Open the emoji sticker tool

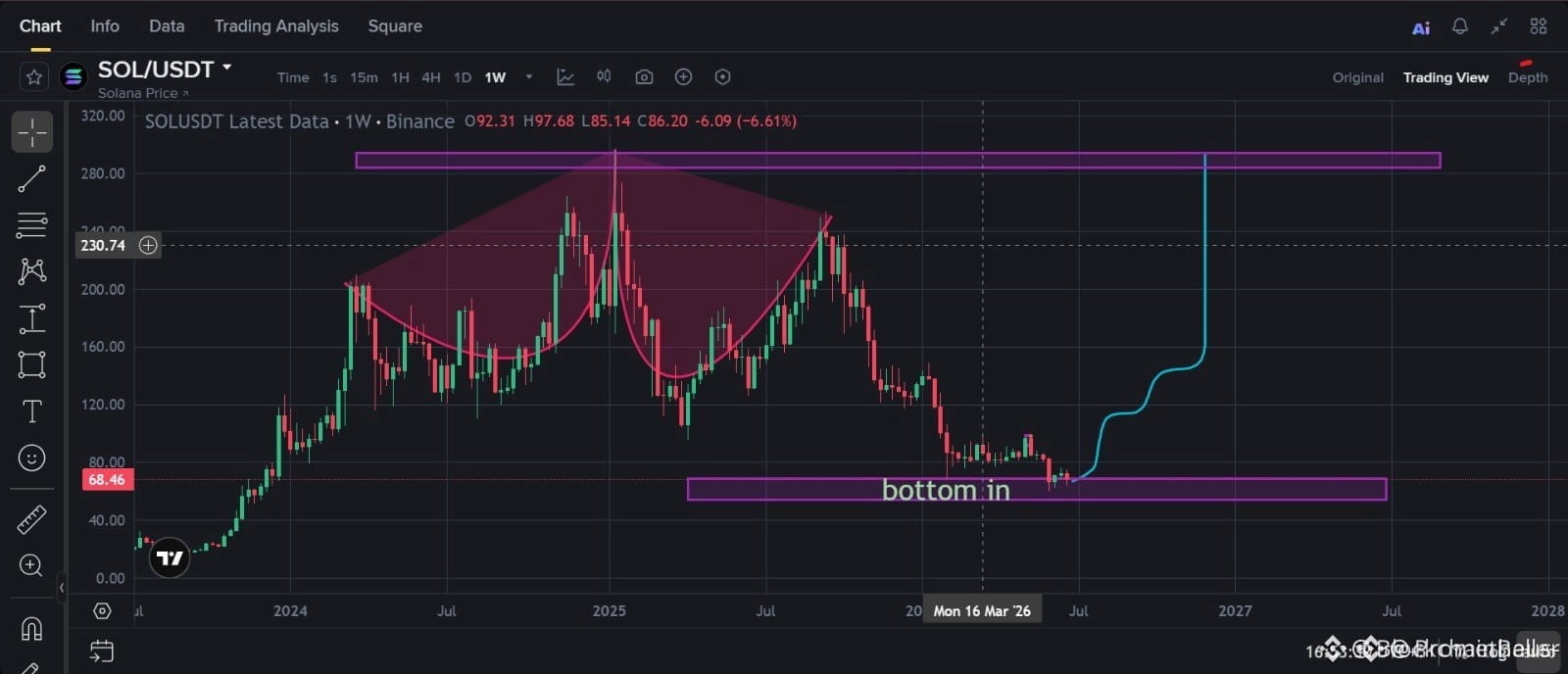coord(32,457)
